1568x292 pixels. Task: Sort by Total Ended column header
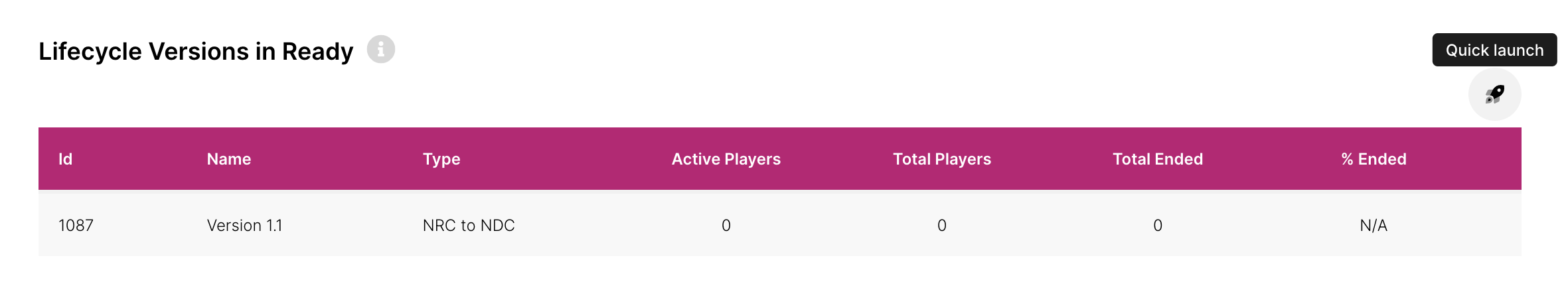tap(1158, 159)
